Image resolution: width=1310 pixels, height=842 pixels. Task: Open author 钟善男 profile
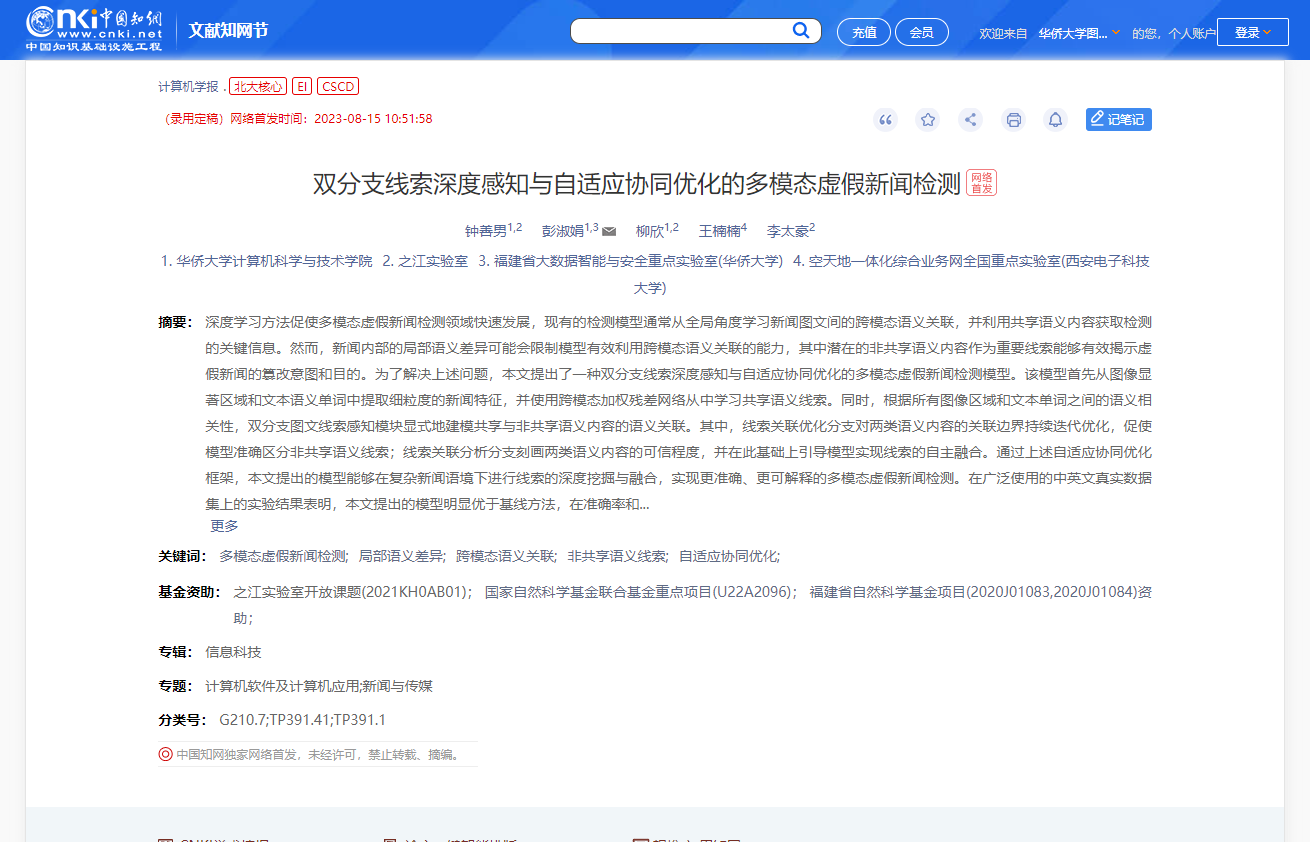pyautogui.click(x=486, y=231)
